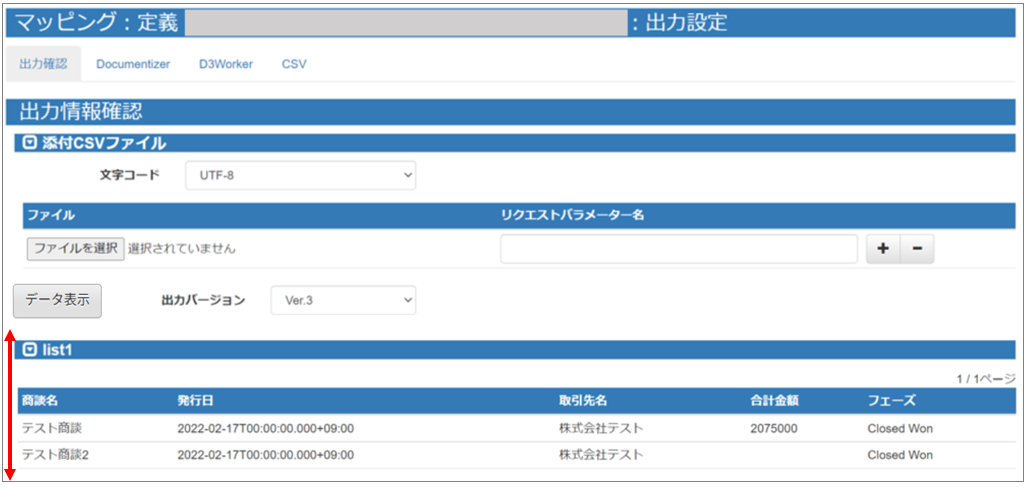This screenshot has width=1026, height=487.
Task: Switch to the 出力確認 tab
Action: [43, 64]
